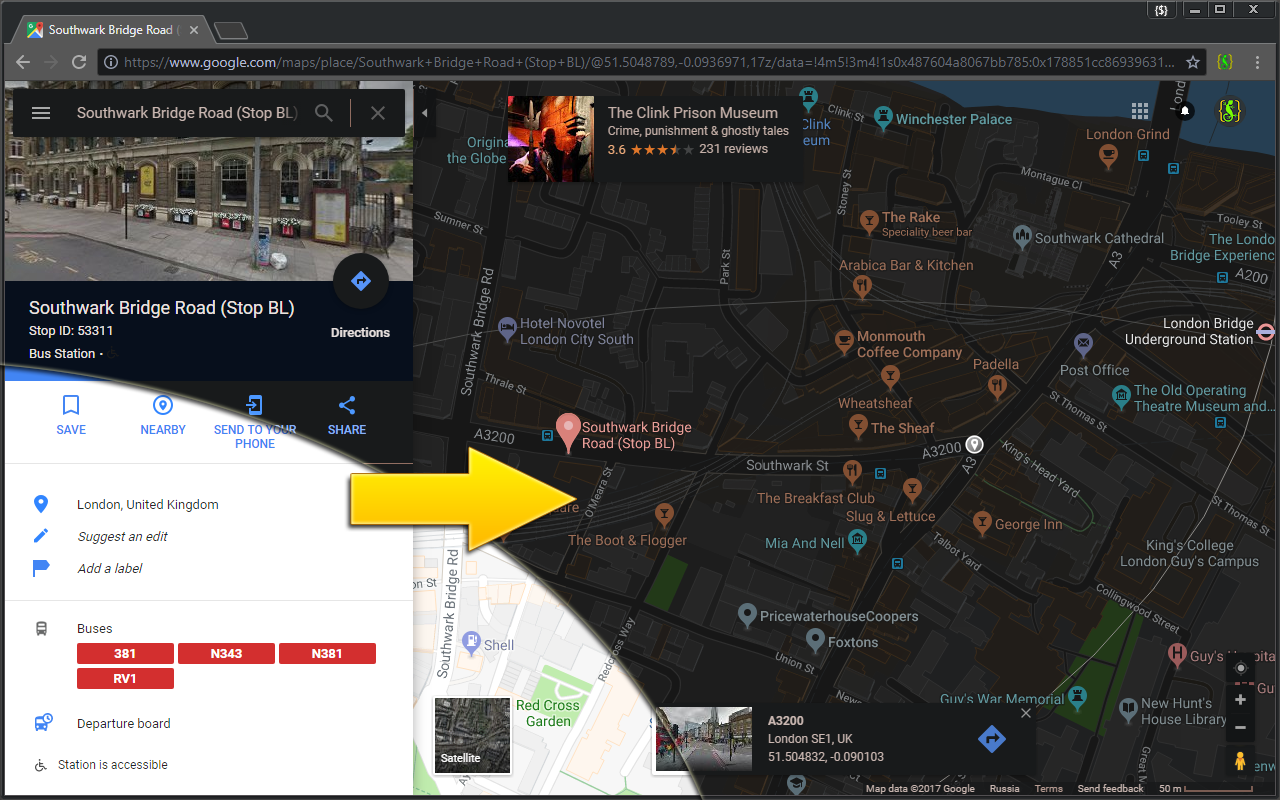Select the London Grind cafe marker
This screenshot has height=800, width=1280.
click(x=1108, y=154)
